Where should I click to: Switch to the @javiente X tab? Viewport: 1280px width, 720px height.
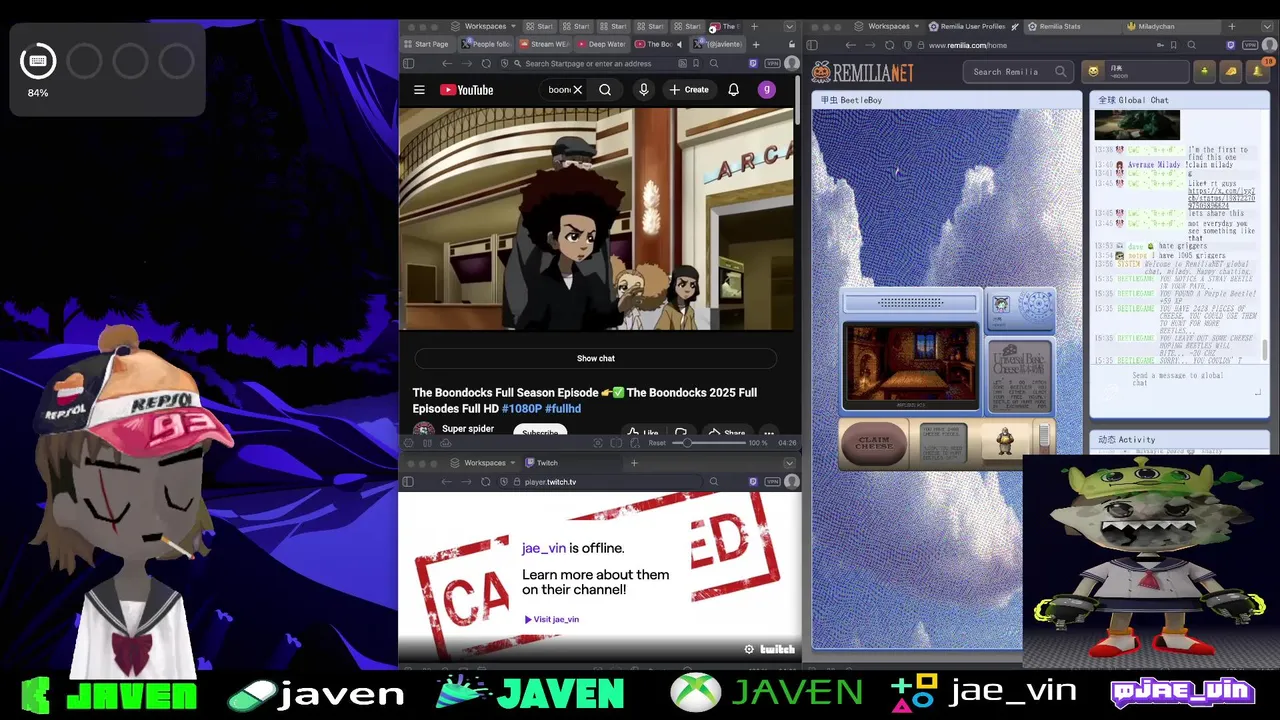click(718, 44)
